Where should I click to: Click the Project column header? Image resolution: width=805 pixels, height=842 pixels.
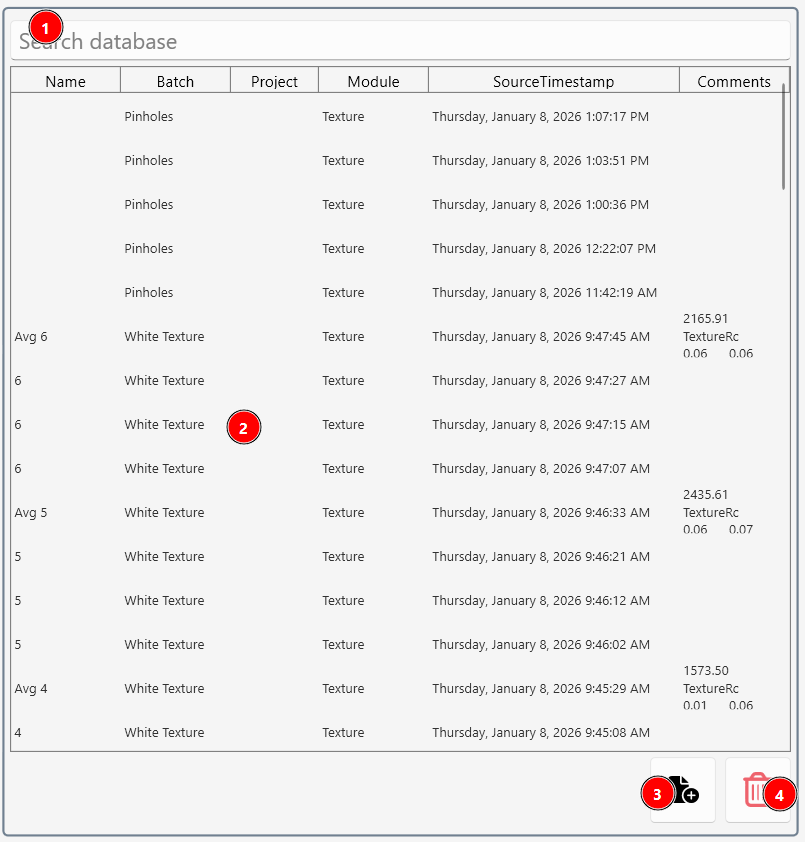click(x=274, y=82)
